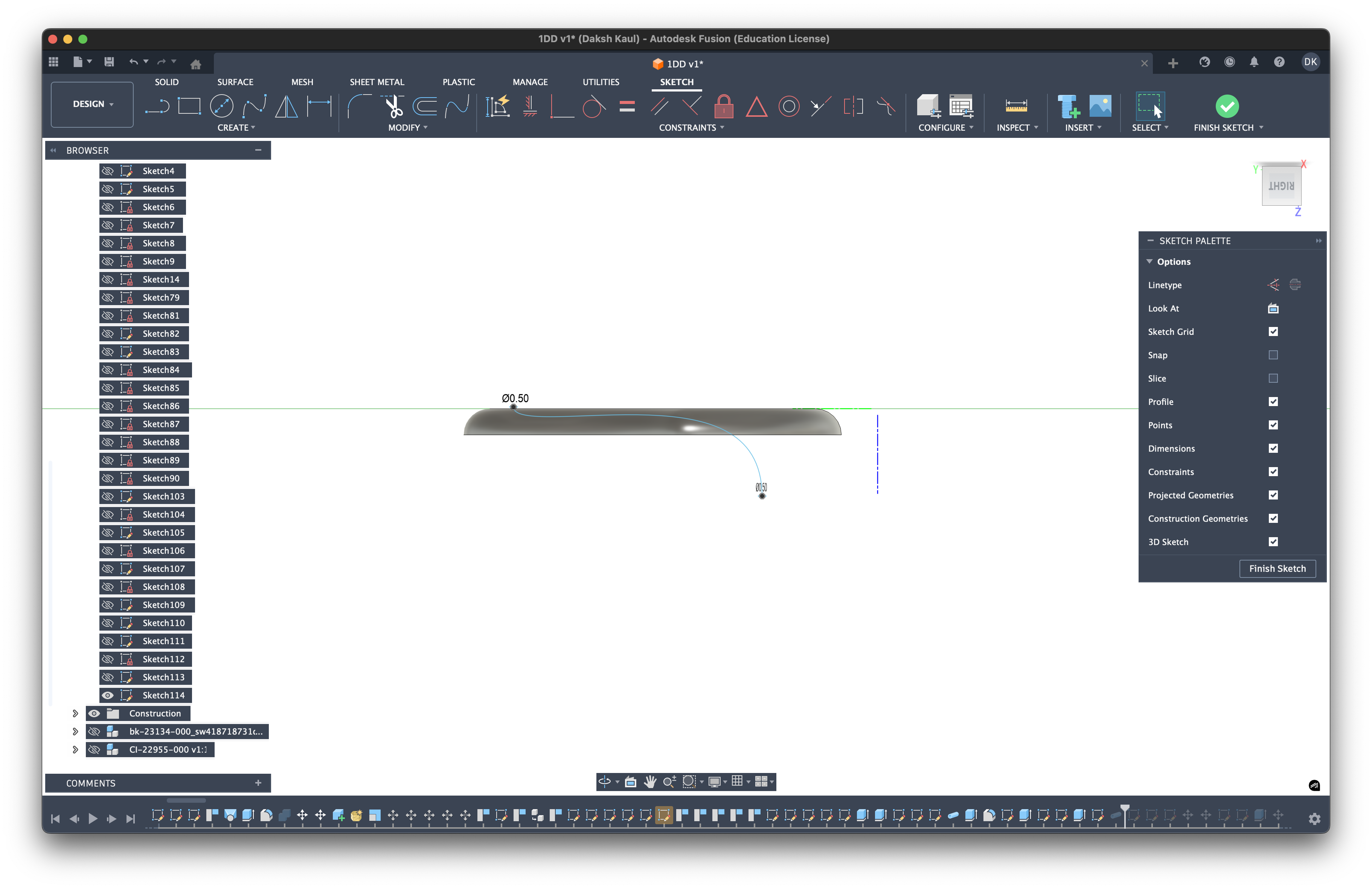Click the green FINISH SKETCH checkmark
The height and width of the screenshot is (889, 1372).
pyautogui.click(x=1227, y=107)
